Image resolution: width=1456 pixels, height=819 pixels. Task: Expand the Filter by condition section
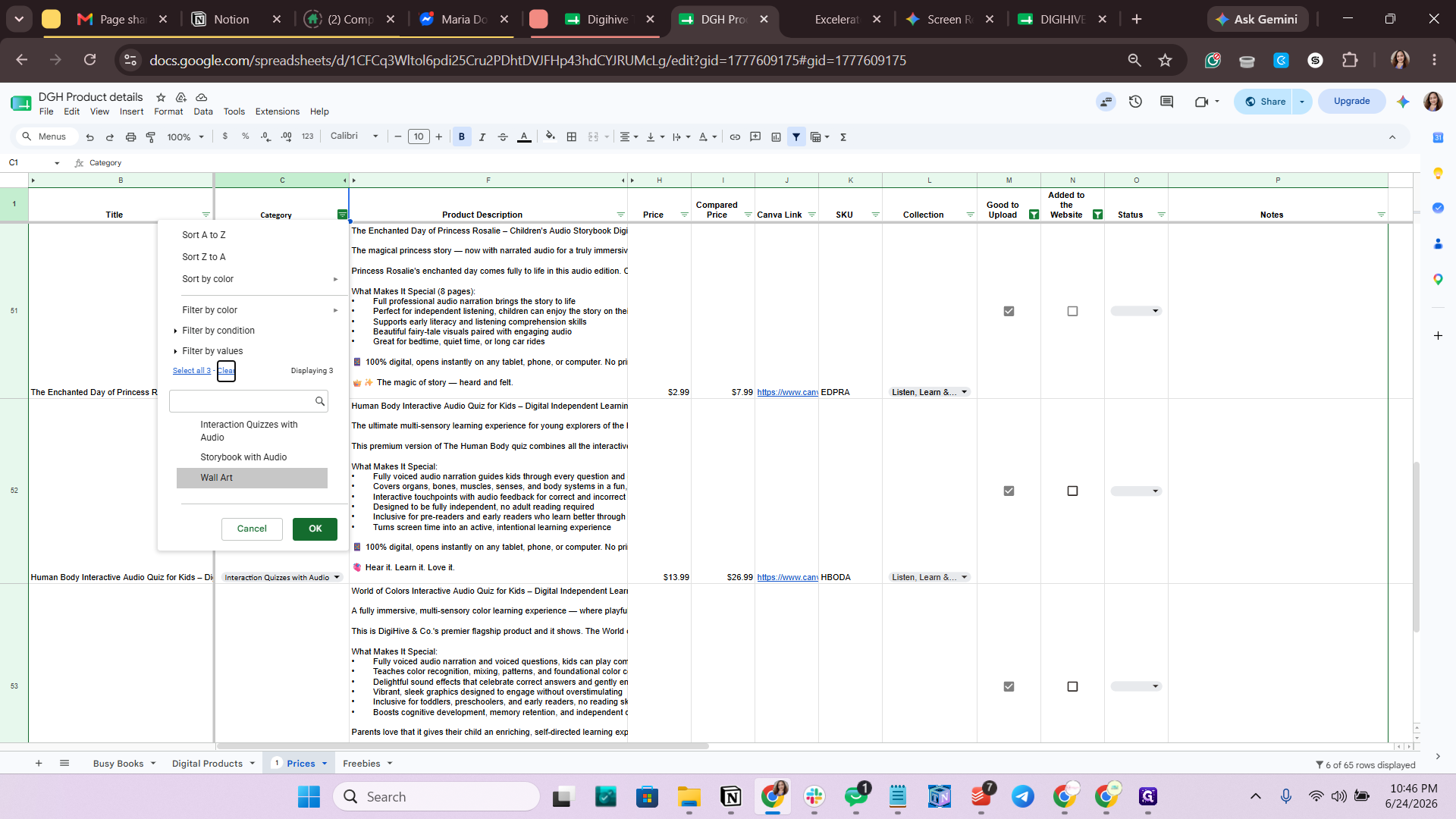point(218,331)
